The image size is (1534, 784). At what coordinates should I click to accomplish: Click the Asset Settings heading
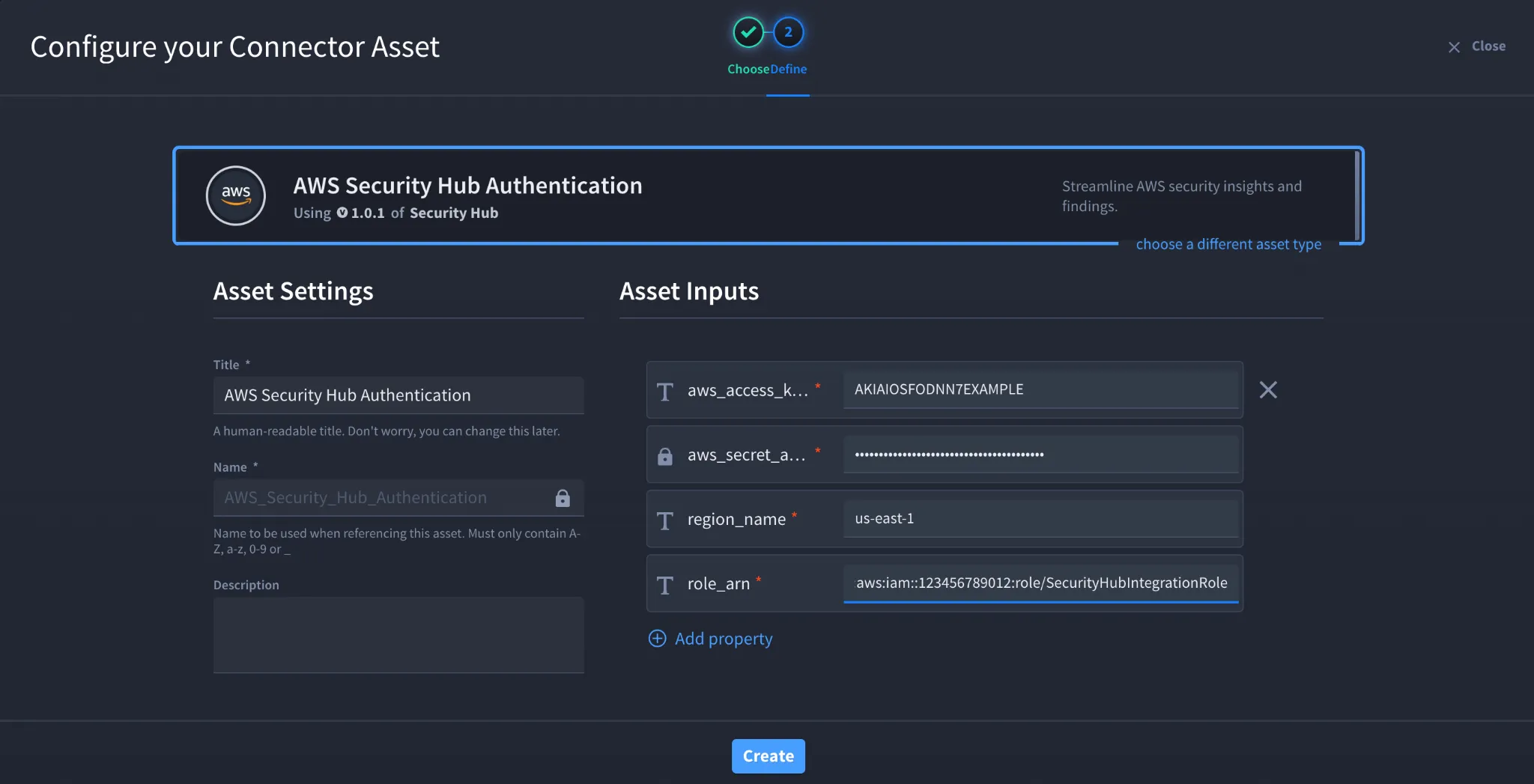(x=293, y=291)
